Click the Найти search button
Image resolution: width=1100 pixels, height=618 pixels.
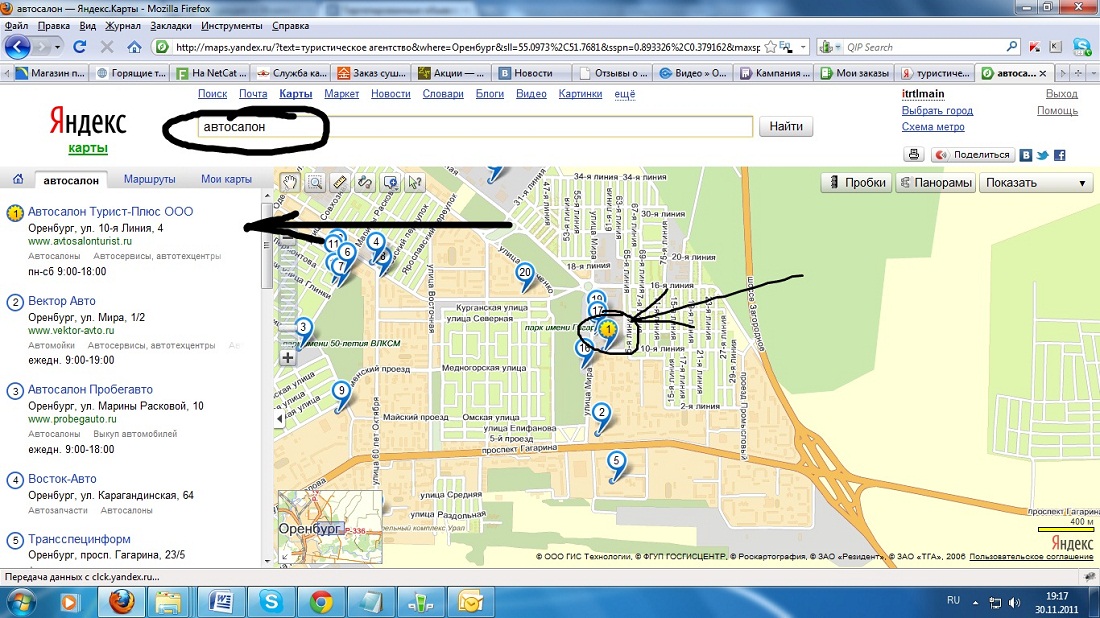(786, 126)
